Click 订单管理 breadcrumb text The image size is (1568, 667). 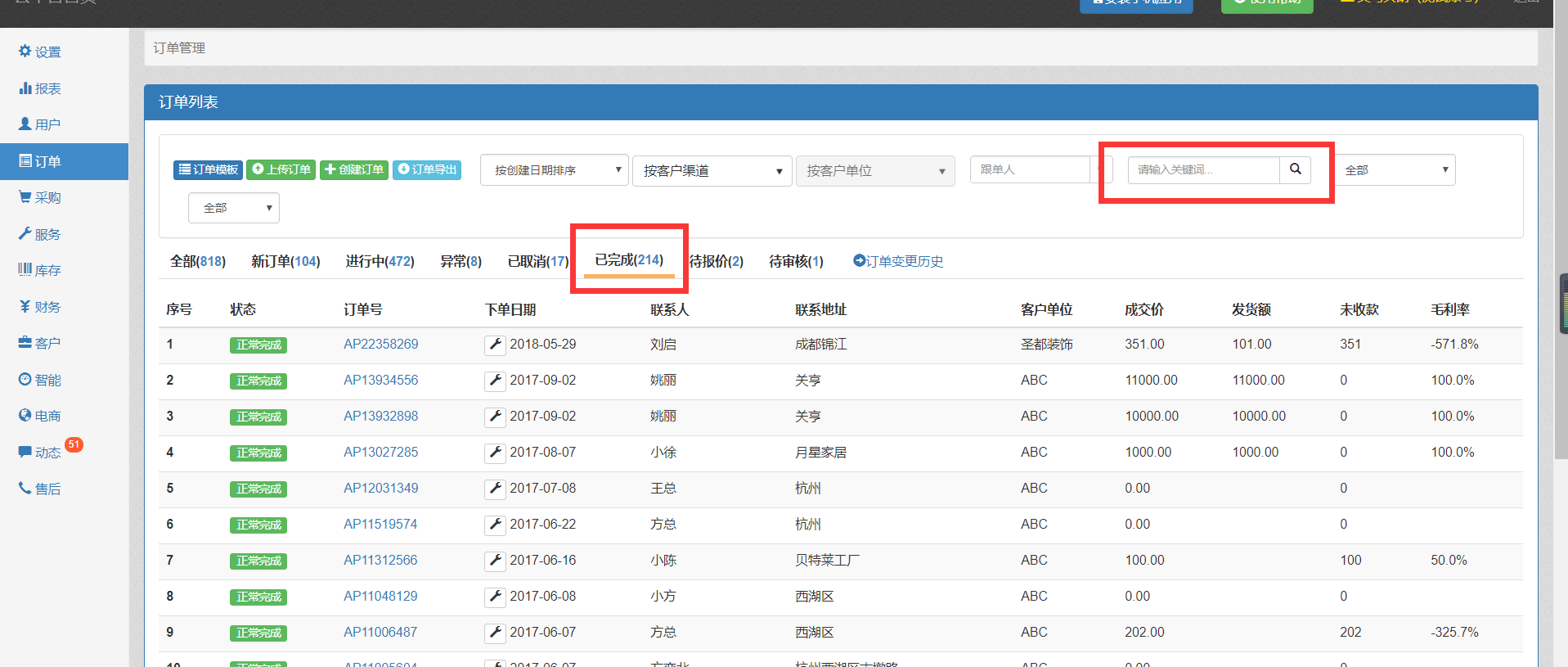pyautogui.click(x=179, y=47)
